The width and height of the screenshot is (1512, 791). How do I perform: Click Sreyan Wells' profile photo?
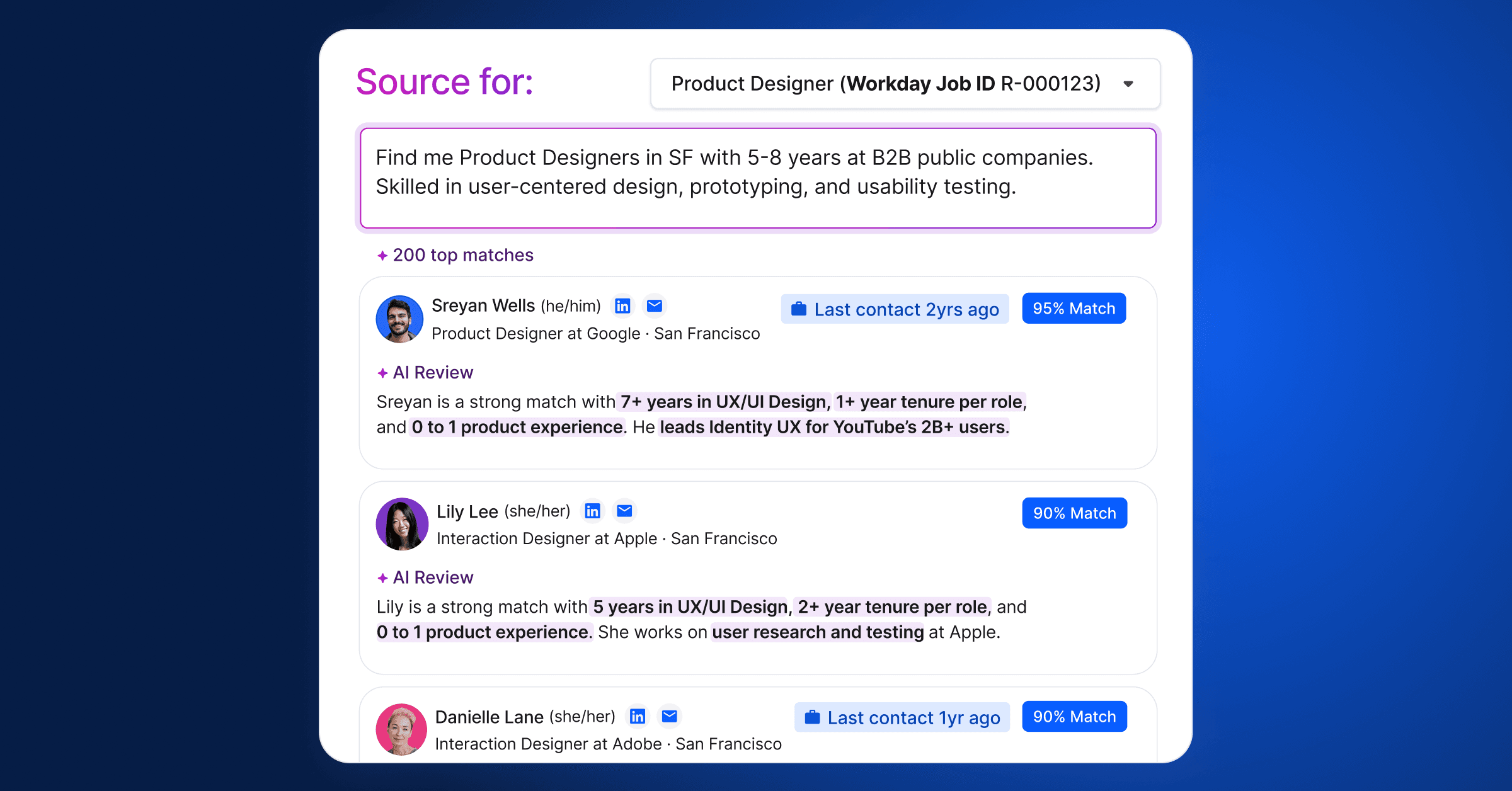[400, 319]
